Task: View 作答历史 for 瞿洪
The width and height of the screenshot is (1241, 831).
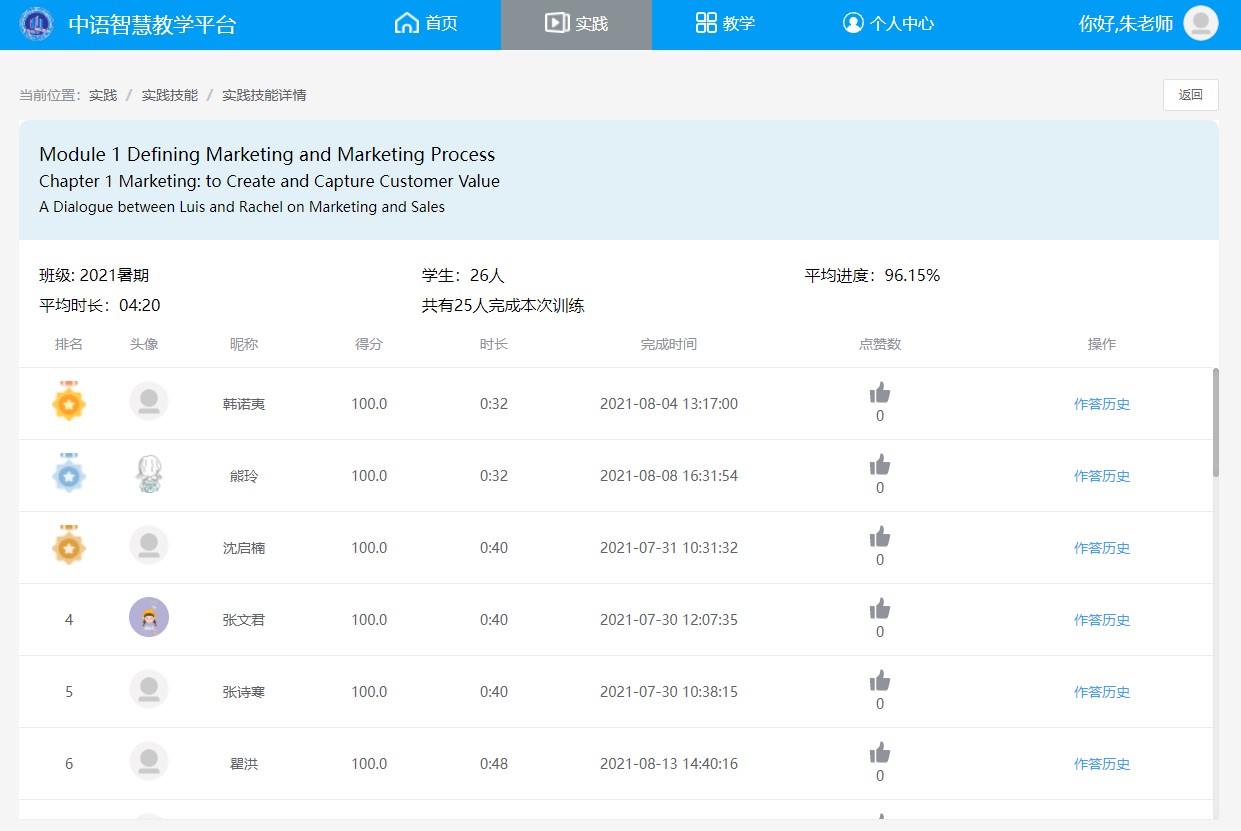Action: pyautogui.click(x=1101, y=764)
